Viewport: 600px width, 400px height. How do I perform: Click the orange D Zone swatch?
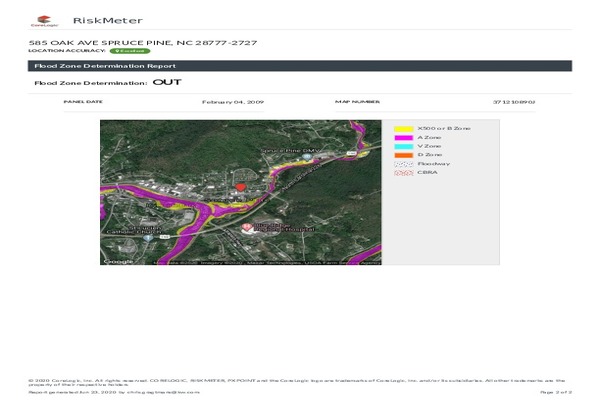click(403, 155)
